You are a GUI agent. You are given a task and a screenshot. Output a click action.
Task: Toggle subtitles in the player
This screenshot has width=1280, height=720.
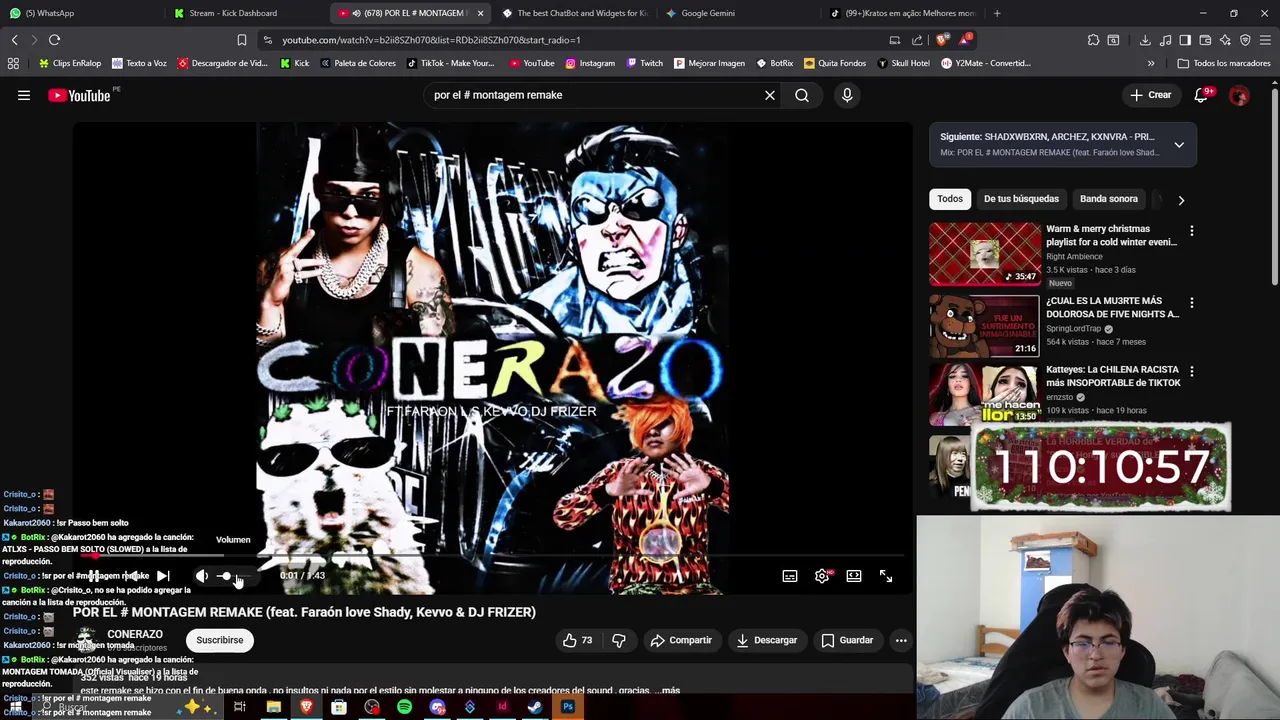click(790, 576)
